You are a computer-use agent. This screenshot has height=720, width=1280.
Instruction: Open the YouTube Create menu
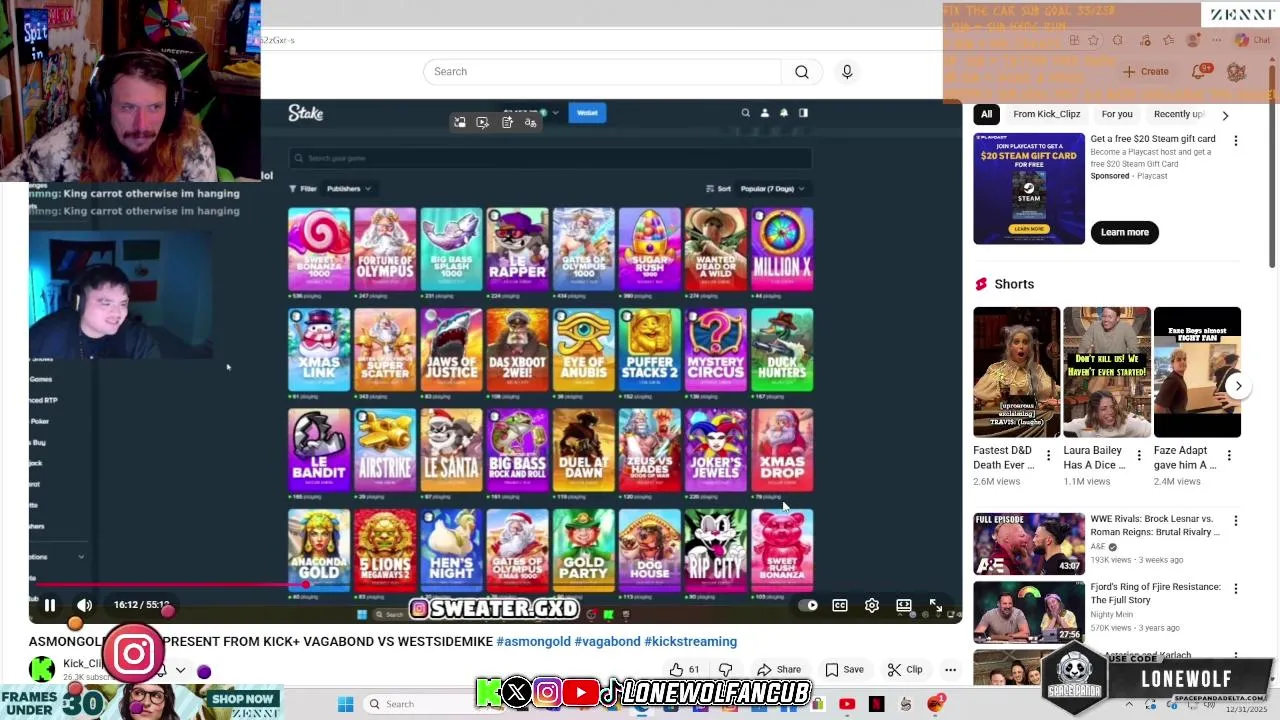[1145, 72]
